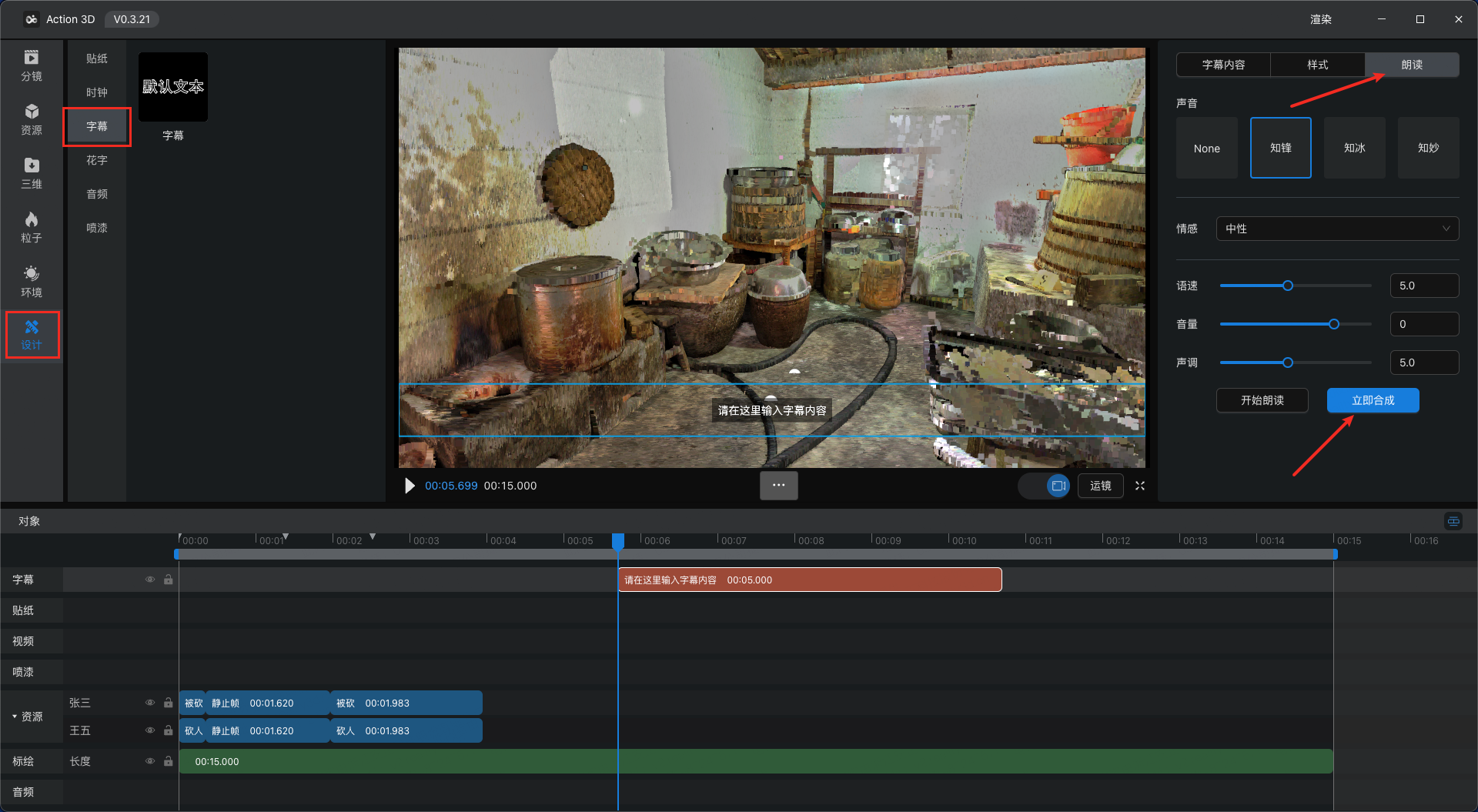
Task: Click the blue playhead marker on timeline
Action: click(x=618, y=541)
